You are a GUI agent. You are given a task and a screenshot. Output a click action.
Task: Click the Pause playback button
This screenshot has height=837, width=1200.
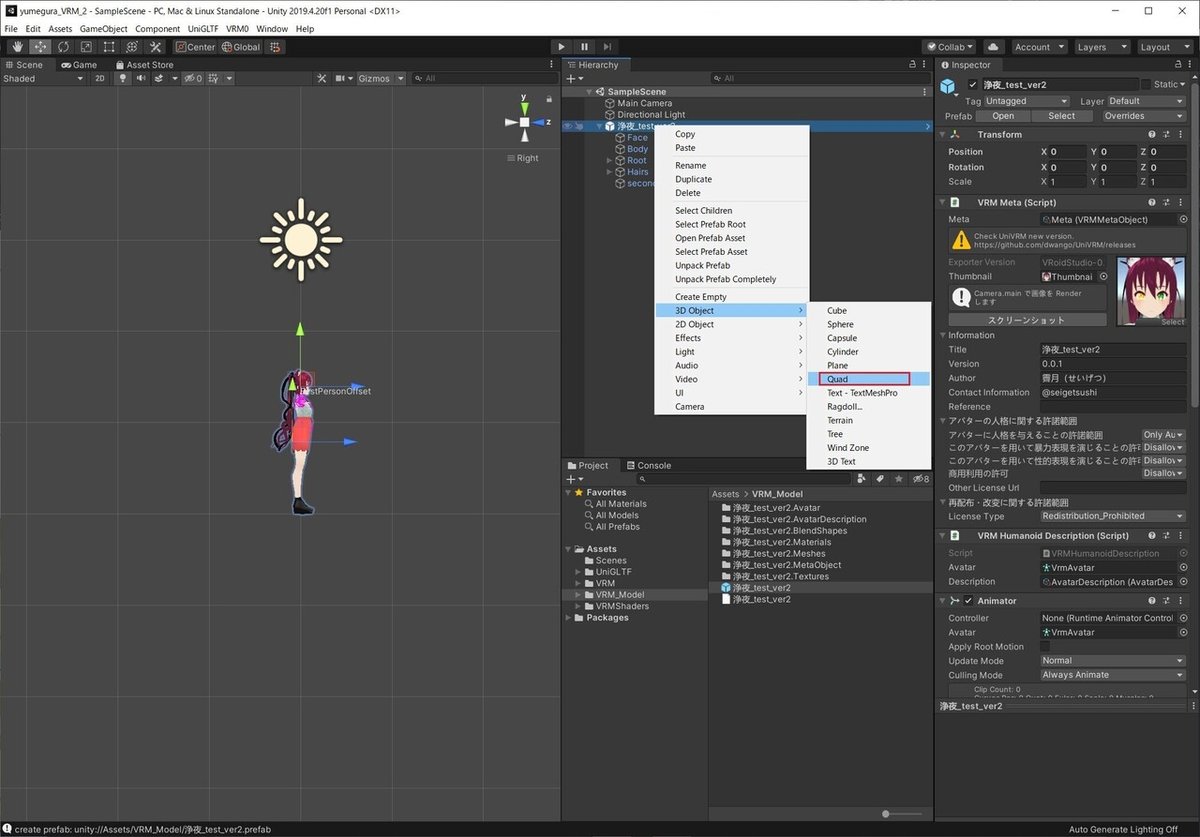(585, 47)
